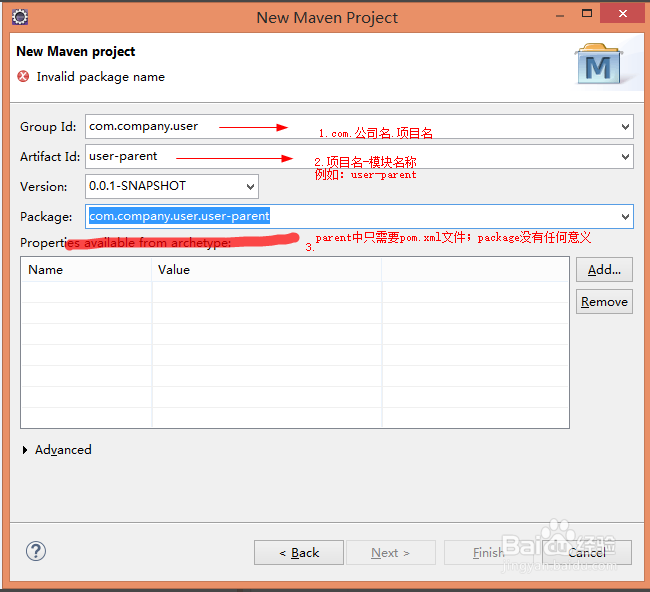Click the 'Package:' label
Screen dimensions: 650x592
46,217
